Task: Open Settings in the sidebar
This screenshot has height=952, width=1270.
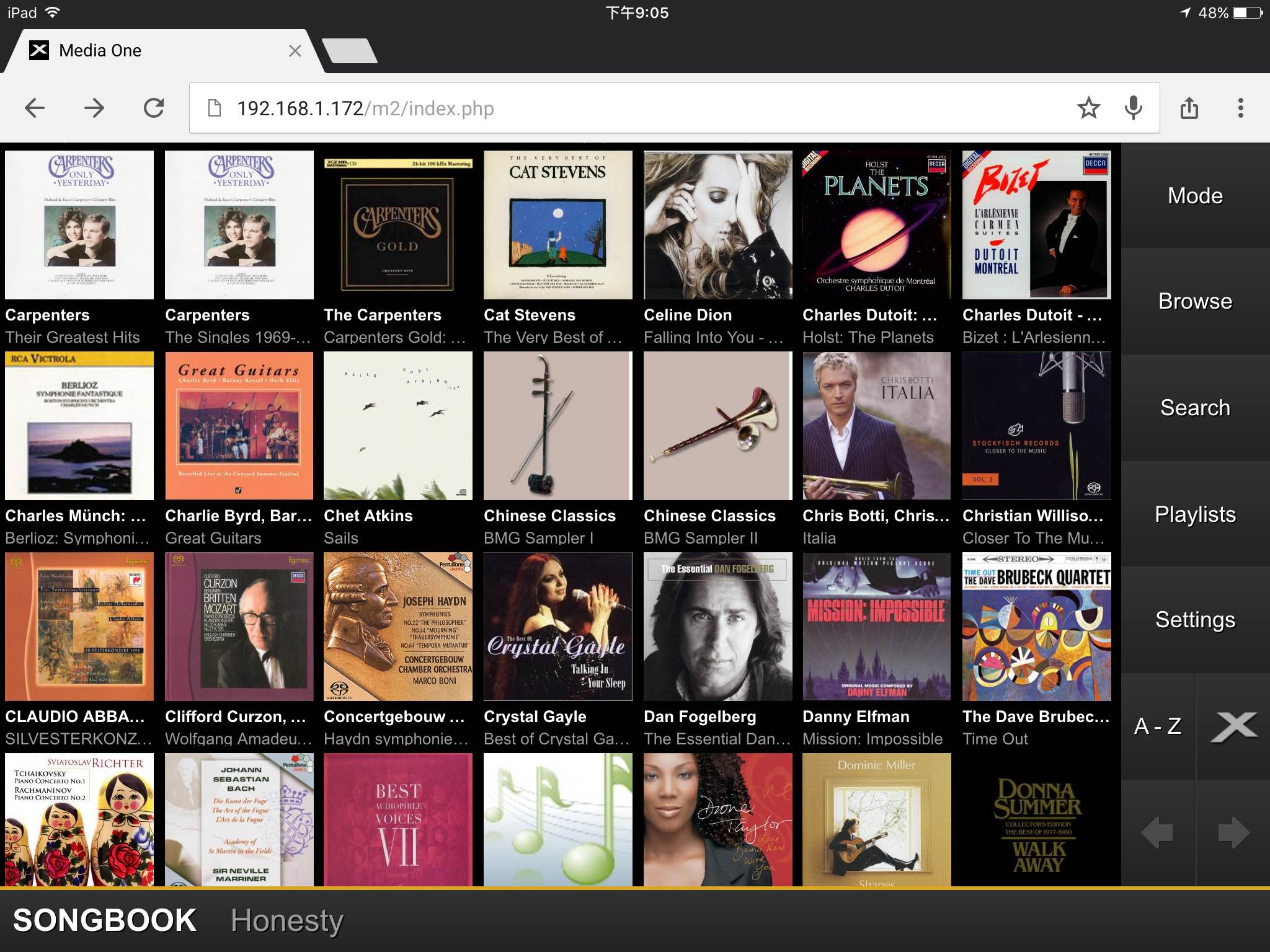Action: tap(1195, 620)
